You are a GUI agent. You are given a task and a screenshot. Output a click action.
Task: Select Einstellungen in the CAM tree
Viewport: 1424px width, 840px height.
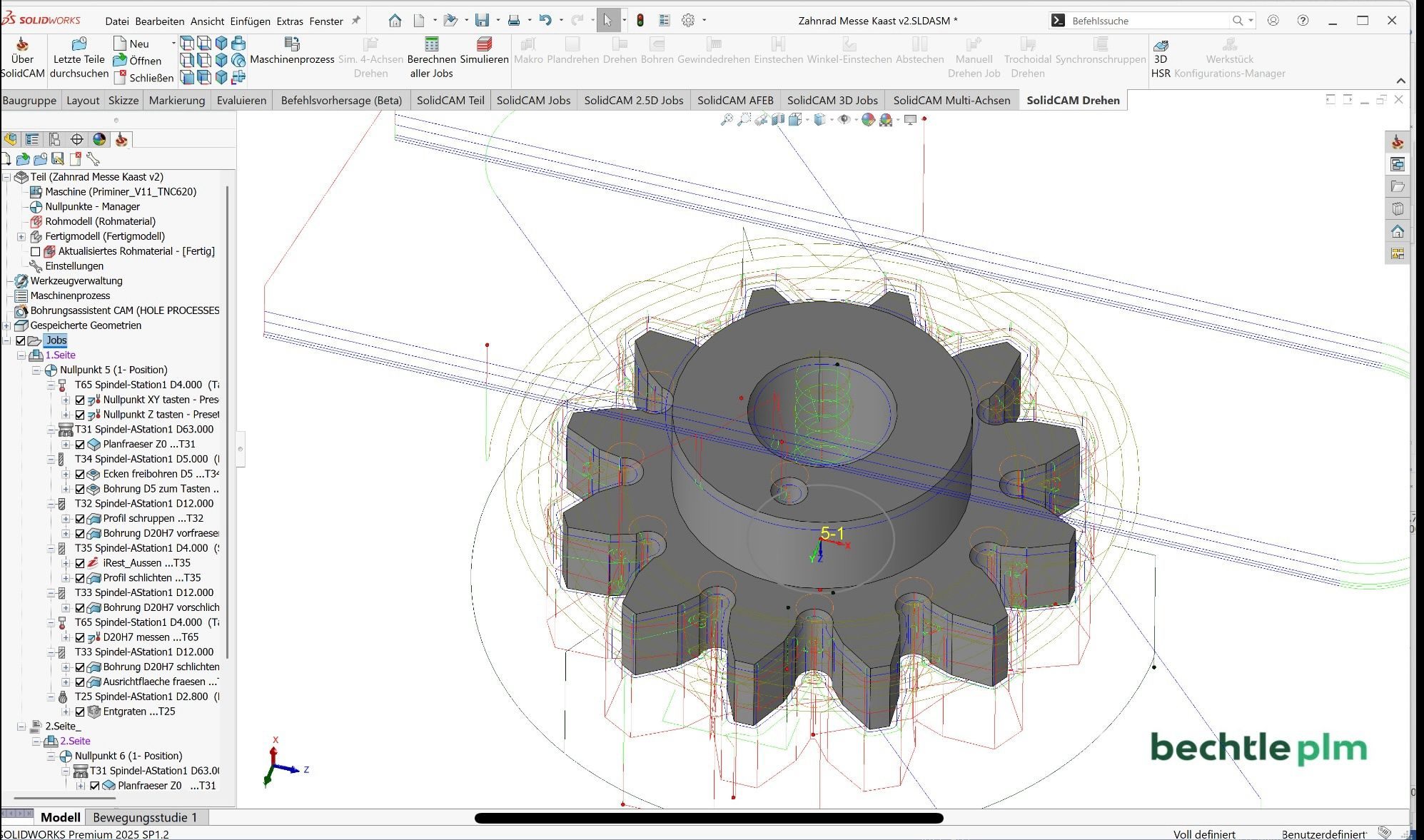pyautogui.click(x=66, y=266)
